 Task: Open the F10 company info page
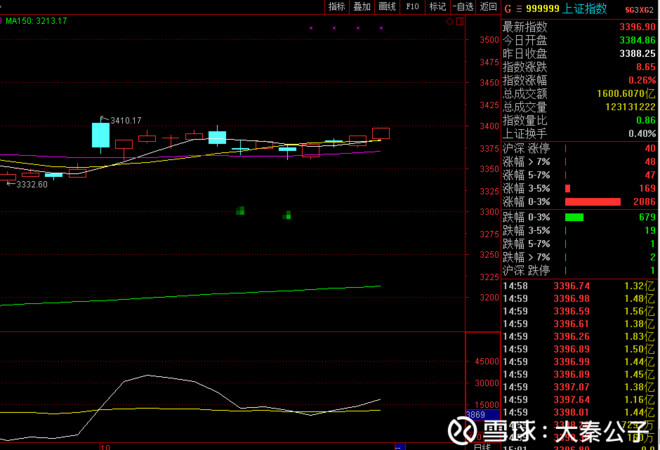pos(412,7)
